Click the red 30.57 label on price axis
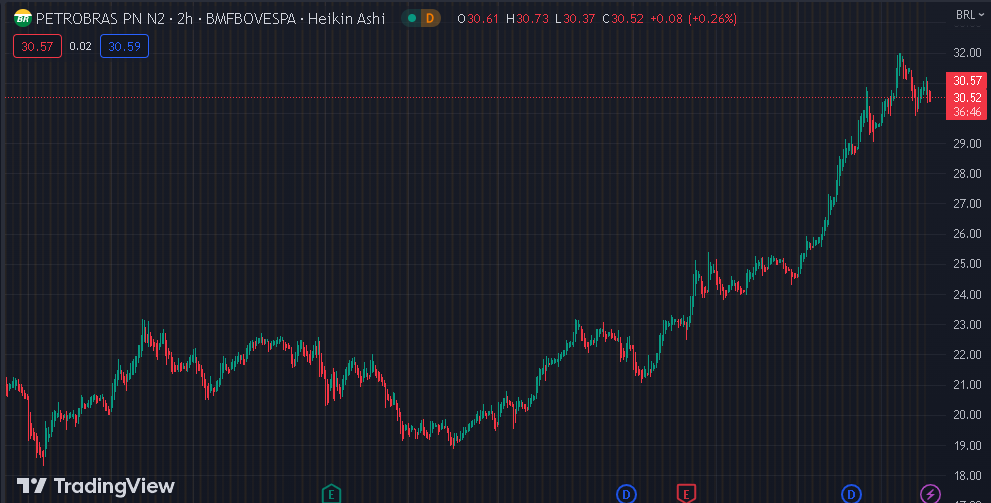The width and height of the screenshot is (991, 503). tap(966, 80)
